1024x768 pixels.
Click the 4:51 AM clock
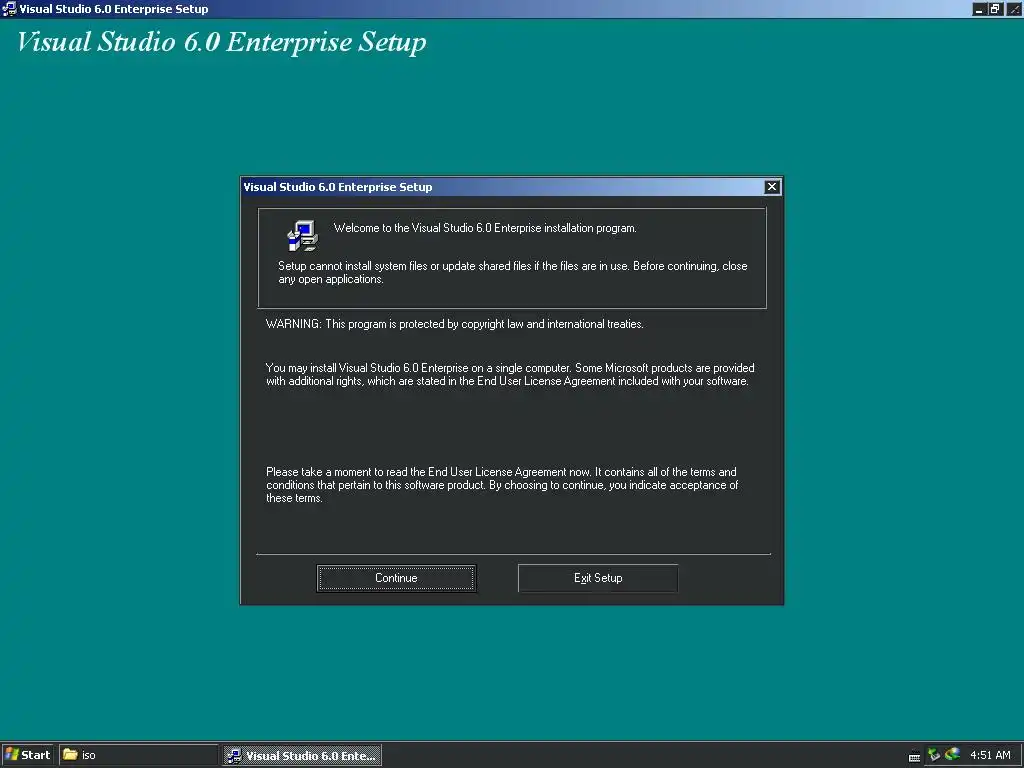990,755
